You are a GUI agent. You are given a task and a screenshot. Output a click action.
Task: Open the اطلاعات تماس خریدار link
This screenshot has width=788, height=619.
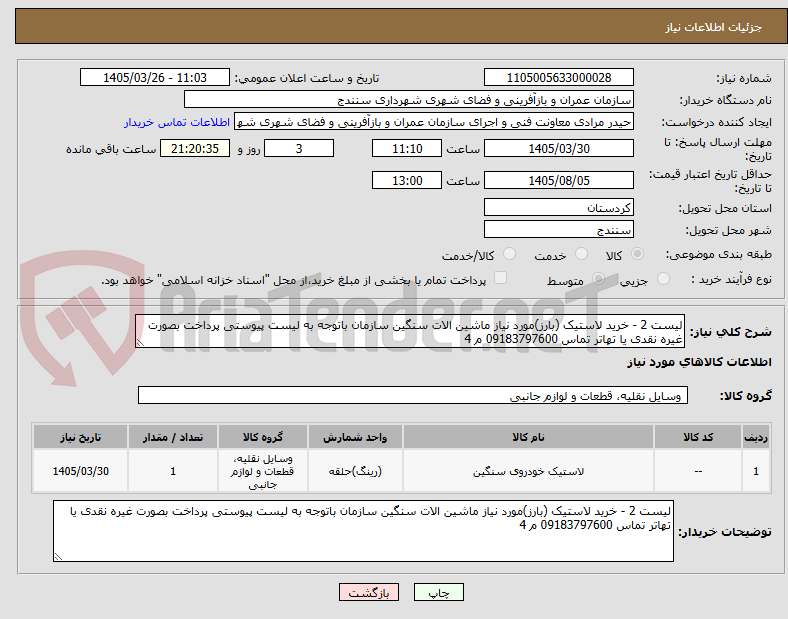(177, 122)
